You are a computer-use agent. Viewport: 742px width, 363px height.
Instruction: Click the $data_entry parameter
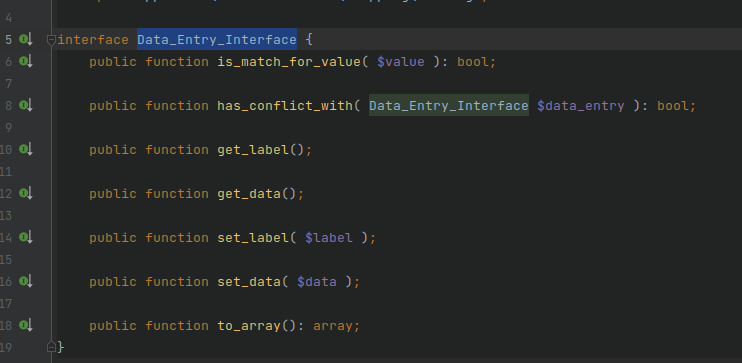(581, 106)
